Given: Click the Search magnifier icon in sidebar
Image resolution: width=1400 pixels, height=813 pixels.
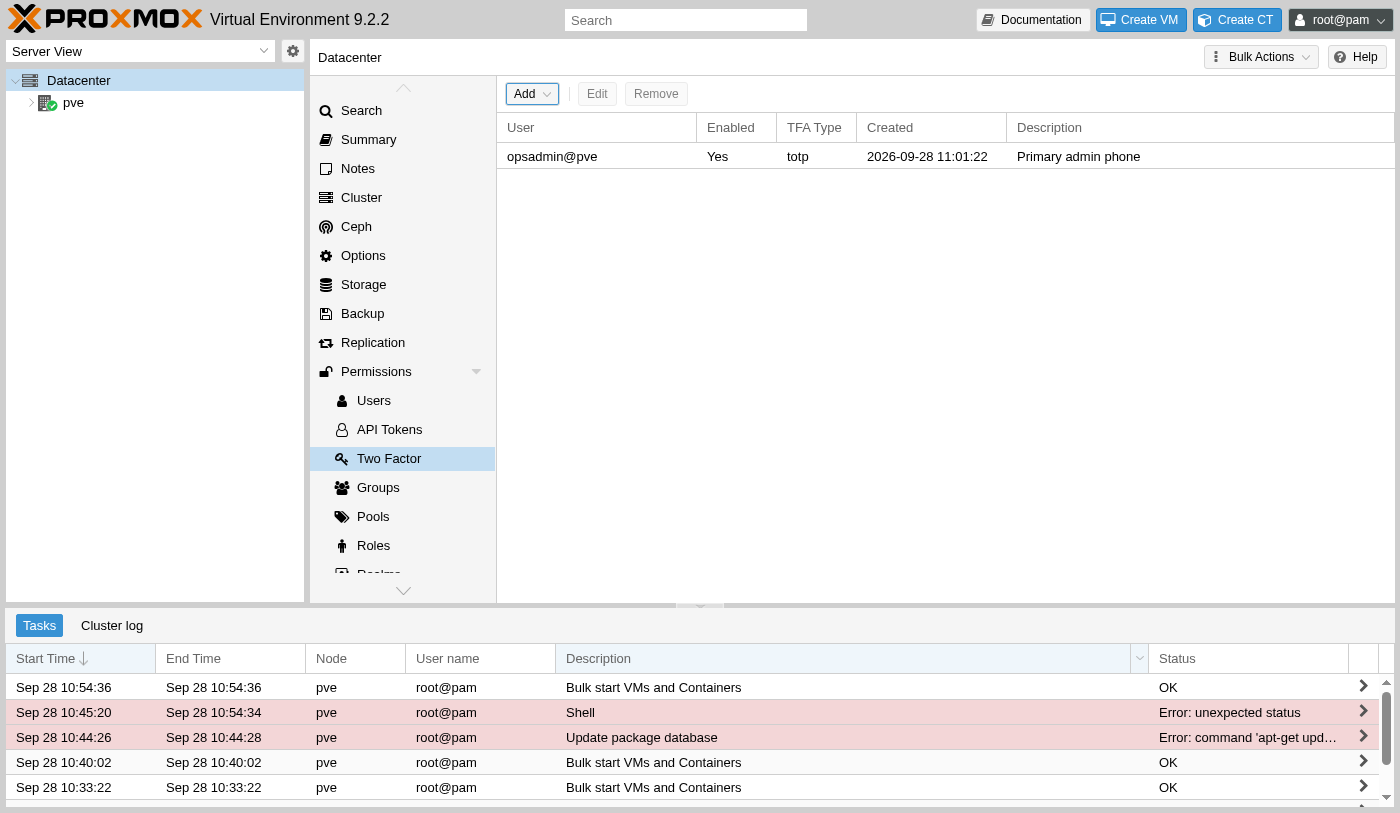Looking at the screenshot, I should point(326,111).
